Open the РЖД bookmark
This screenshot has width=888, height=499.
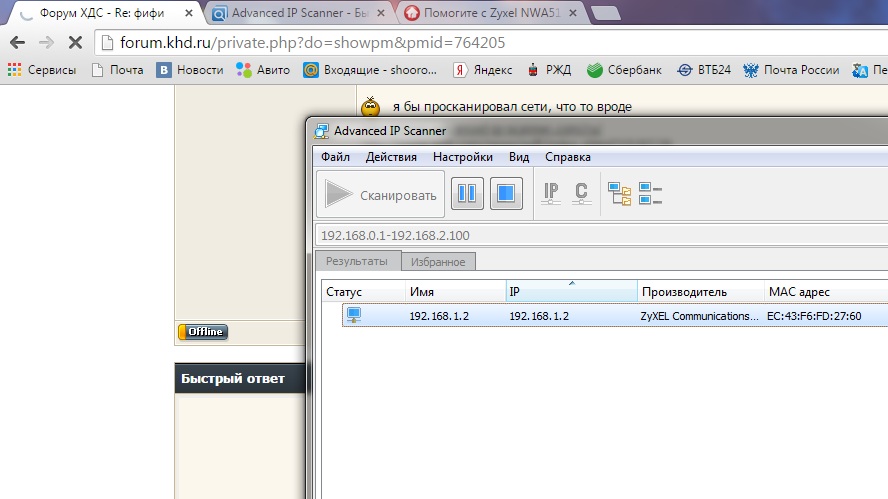pos(549,70)
